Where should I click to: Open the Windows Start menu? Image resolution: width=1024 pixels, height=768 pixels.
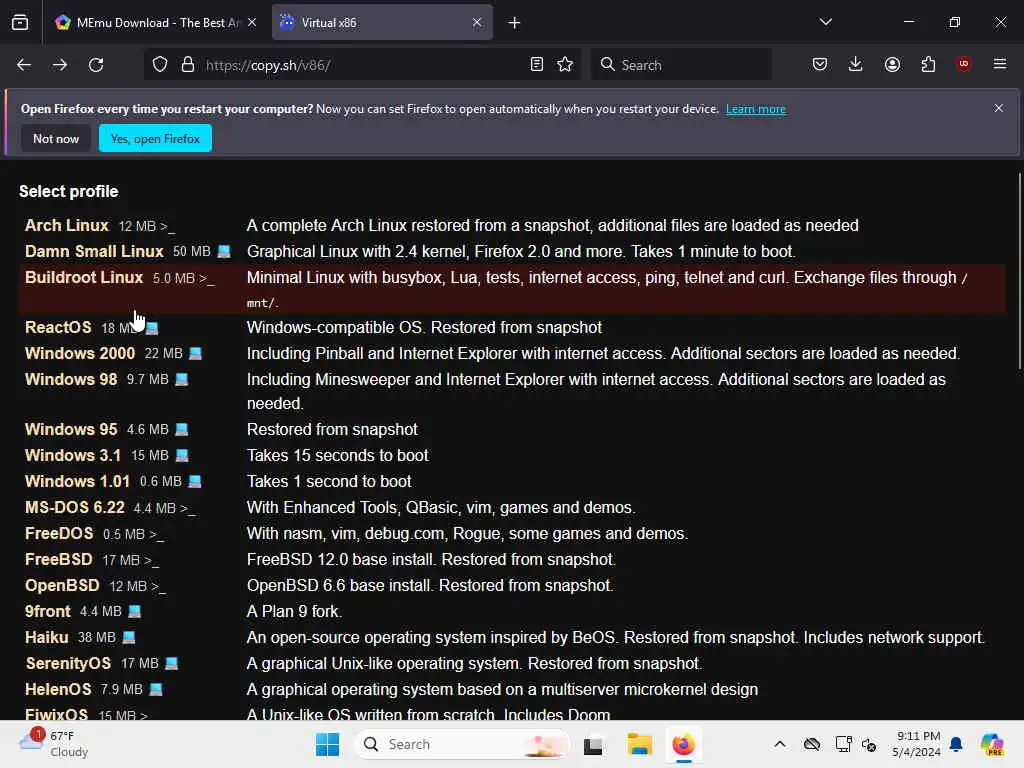[327, 744]
